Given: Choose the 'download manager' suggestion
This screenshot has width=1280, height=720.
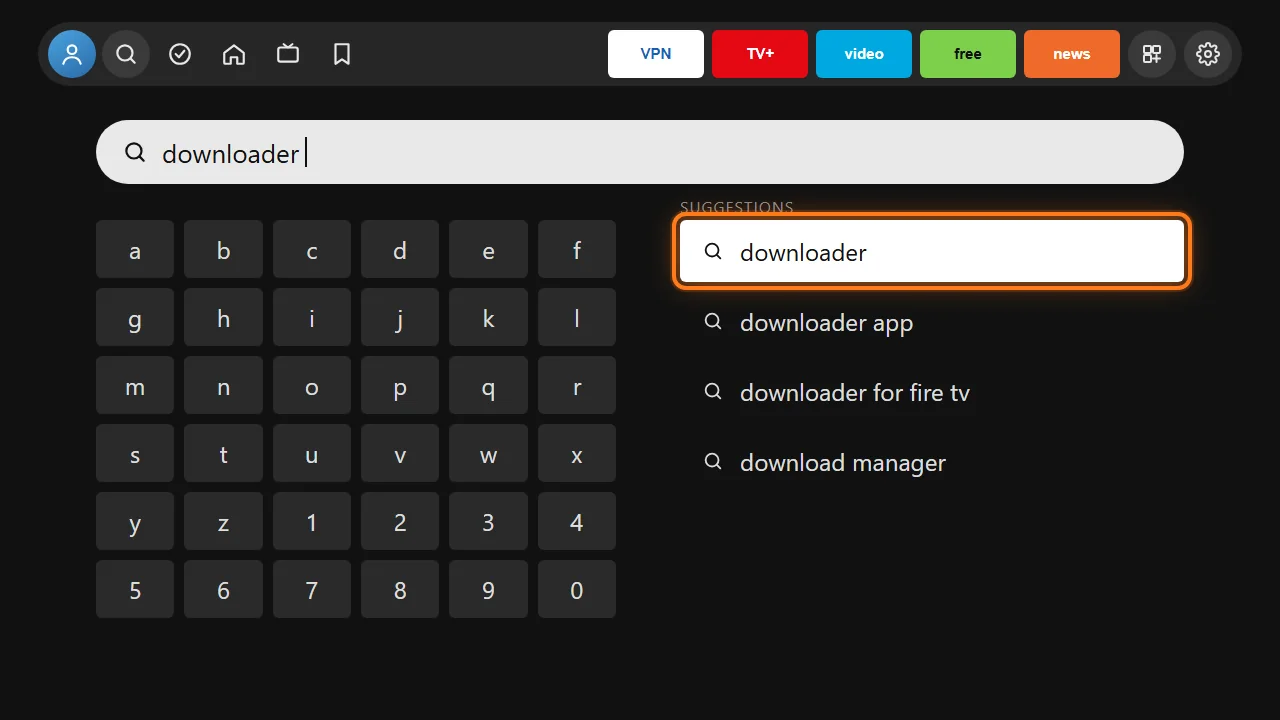Looking at the screenshot, I should [932, 462].
